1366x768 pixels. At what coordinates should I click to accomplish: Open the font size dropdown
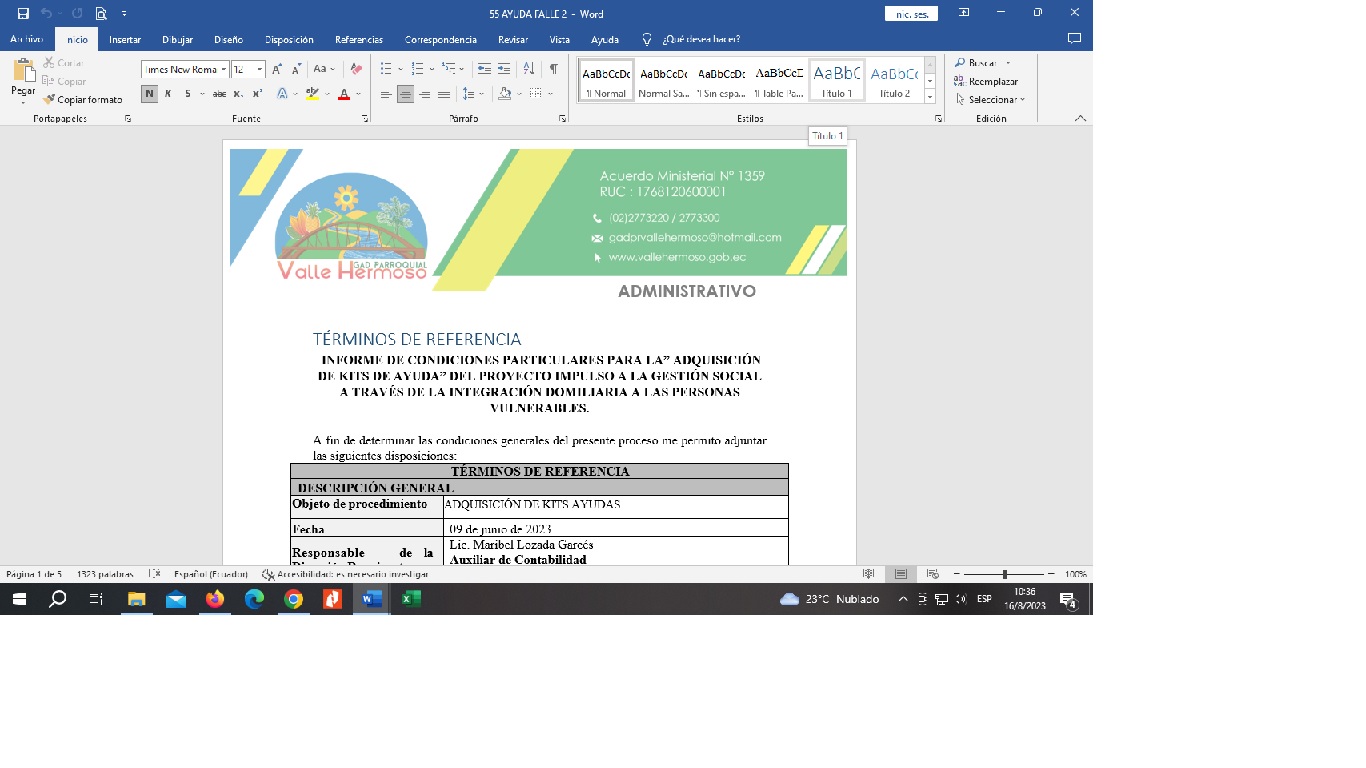coord(260,69)
